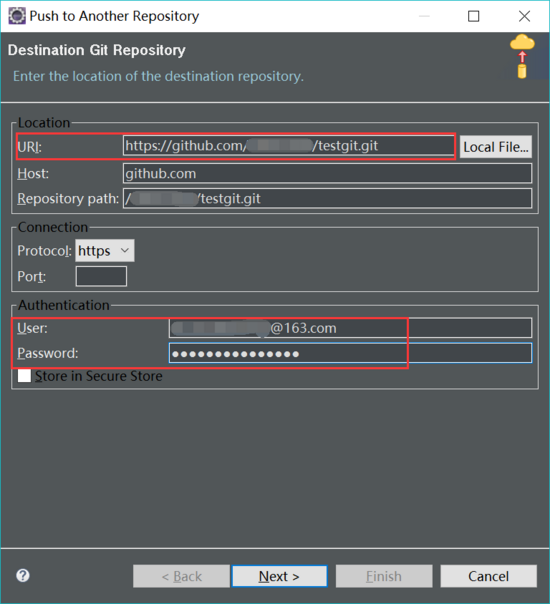Go to the Next wizard page
The width and height of the screenshot is (550, 604).
(x=280, y=576)
